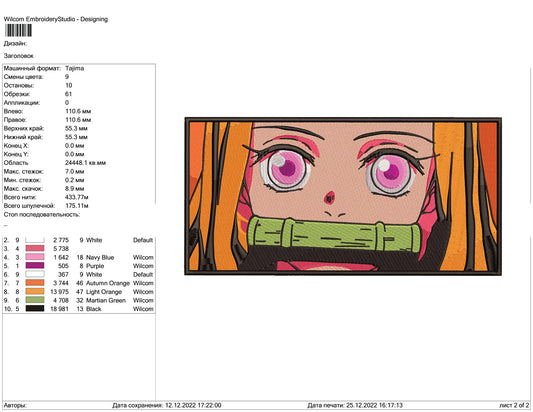Image resolution: width=533 pixels, height=412 pixels.
Task: Click the Tajima machine format value
Action: [74, 68]
